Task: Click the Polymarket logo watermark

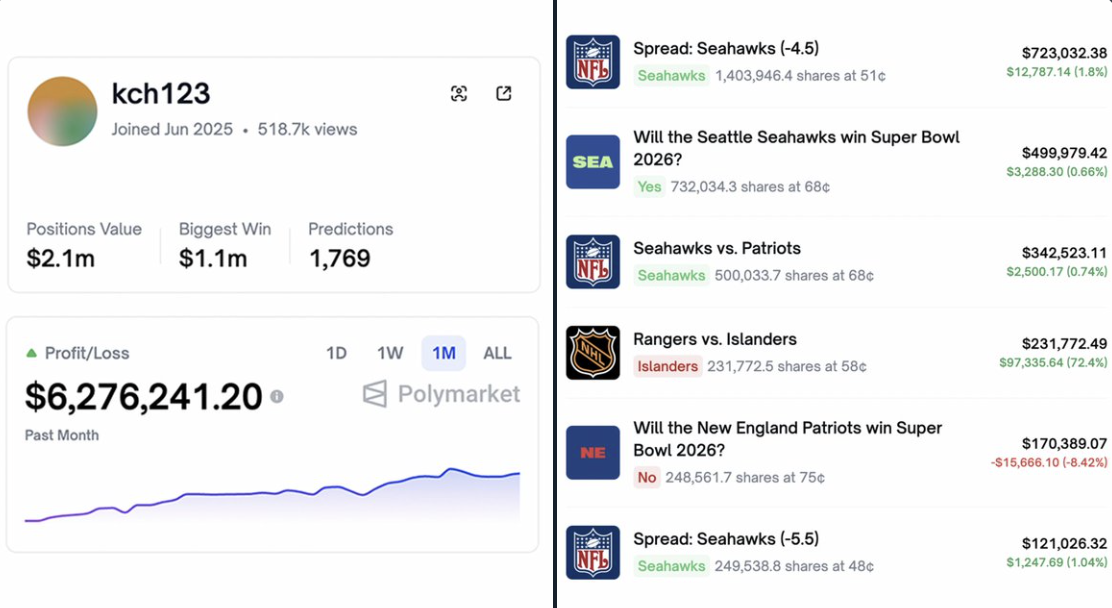Action: point(441,394)
